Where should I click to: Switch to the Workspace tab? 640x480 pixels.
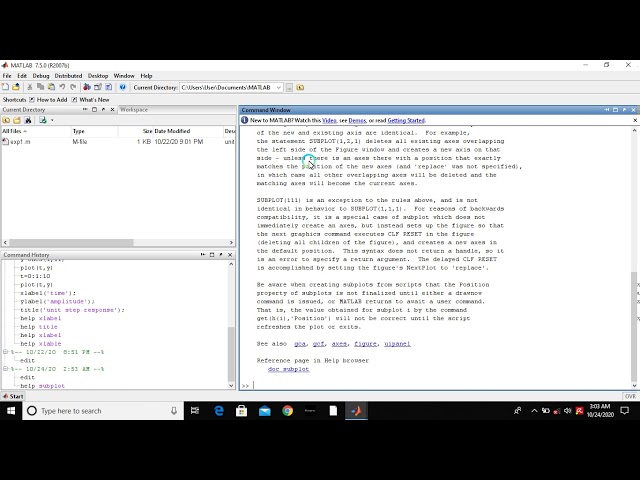(134, 110)
